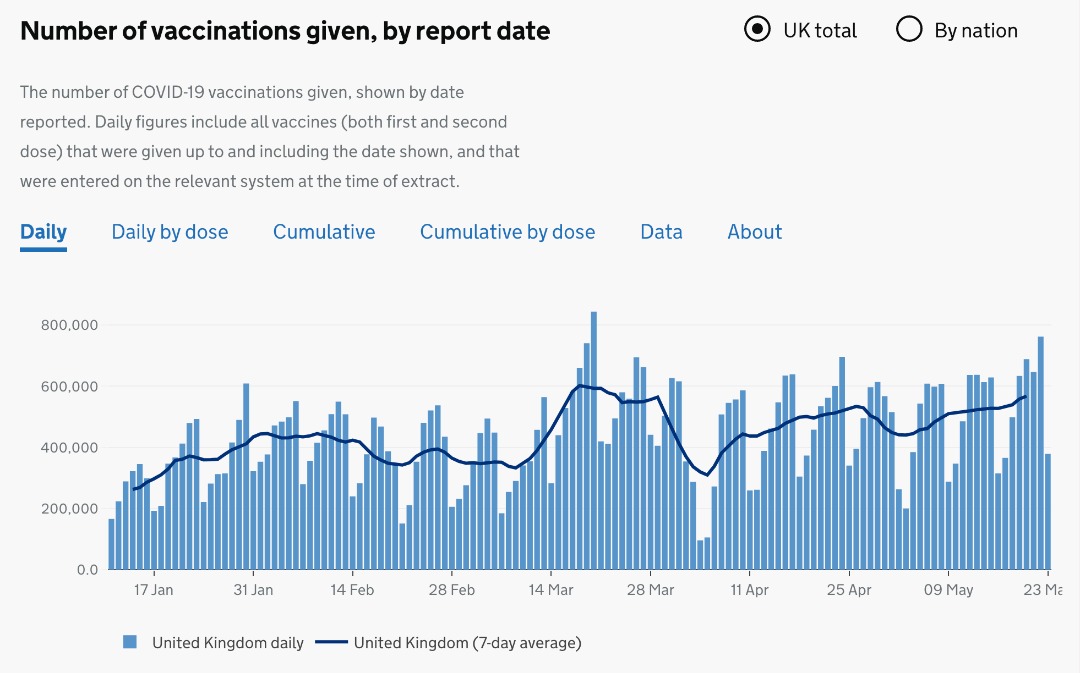Open the Cumulative by dose tab
The width and height of the screenshot is (1080, 673).
coord(507,232)
